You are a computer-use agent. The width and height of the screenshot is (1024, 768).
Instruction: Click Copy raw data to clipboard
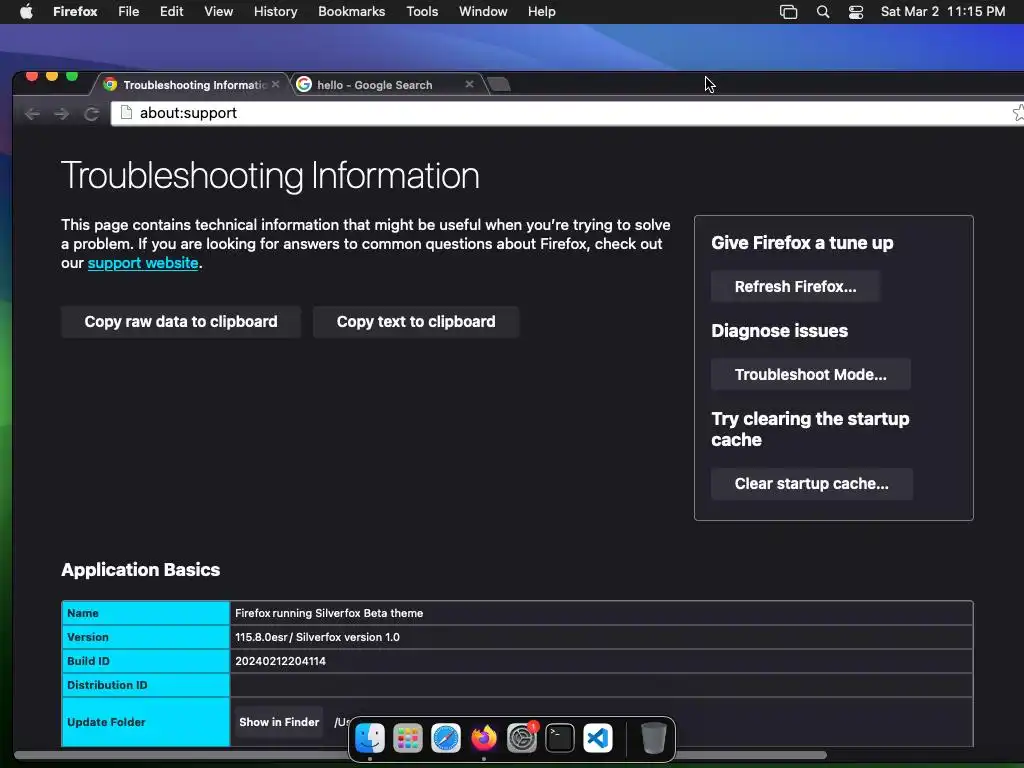181,322
